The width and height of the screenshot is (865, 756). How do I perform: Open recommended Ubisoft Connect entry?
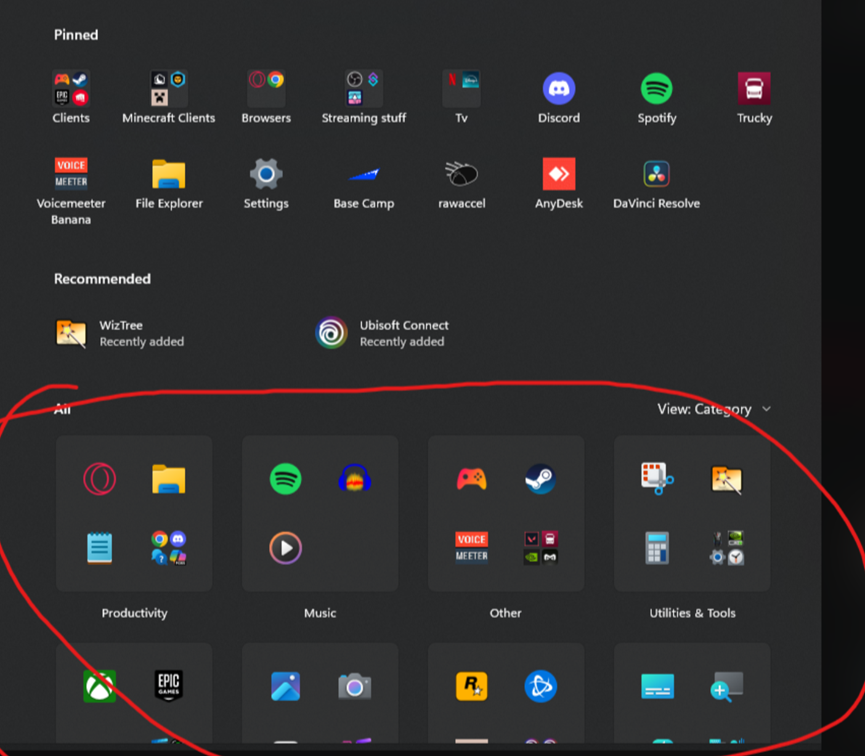382,333
